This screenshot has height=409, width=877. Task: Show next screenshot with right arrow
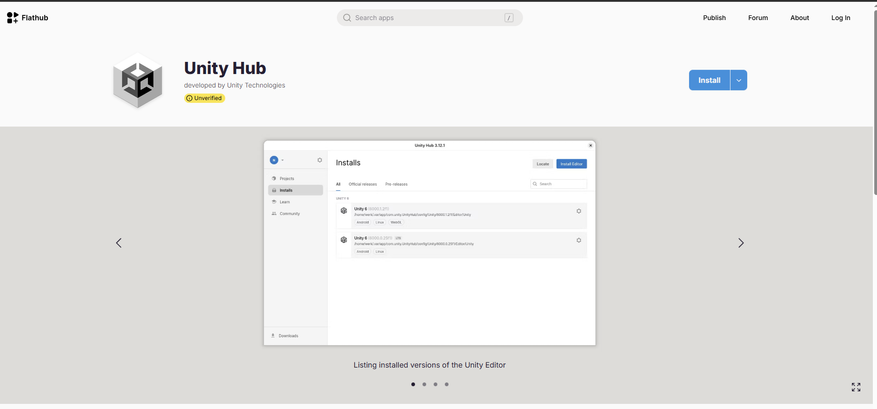pyautogui.click(x=741, y=243)
